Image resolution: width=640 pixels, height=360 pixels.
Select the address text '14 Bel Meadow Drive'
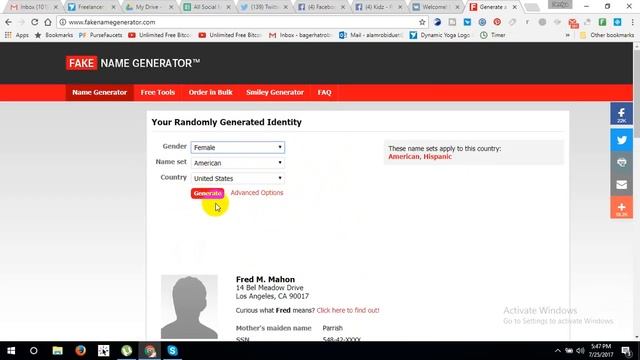pos(269,288)
